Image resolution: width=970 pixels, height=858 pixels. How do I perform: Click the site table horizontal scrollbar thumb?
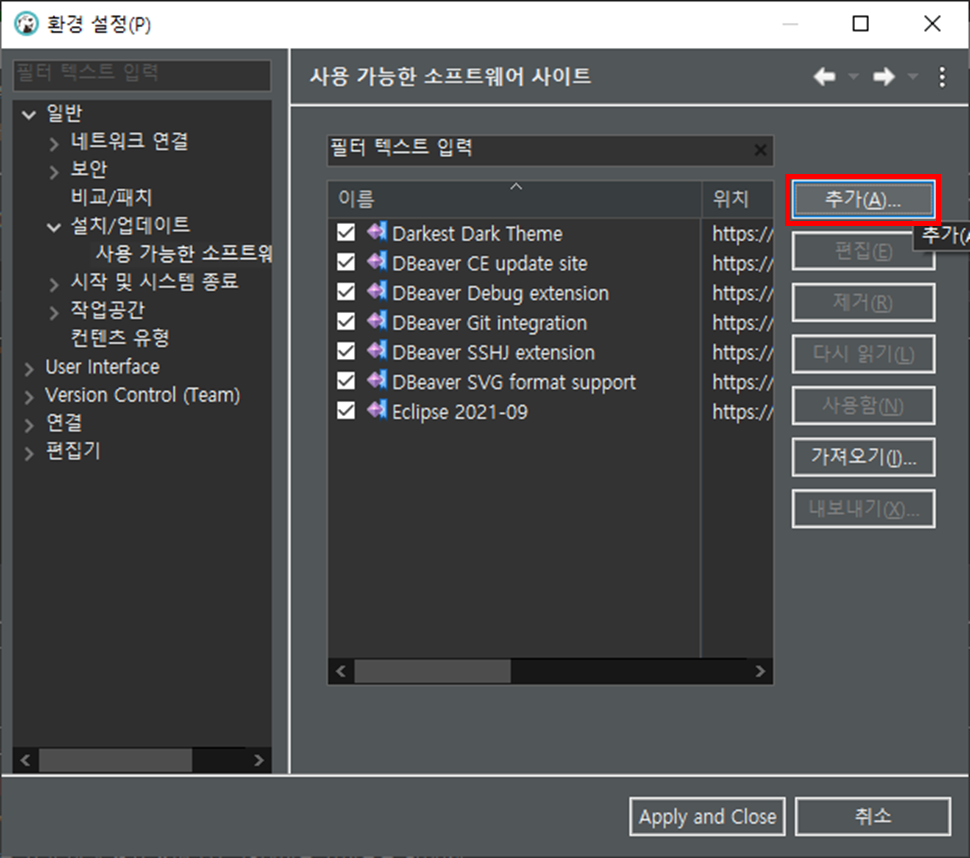click(x=432, y=671)
